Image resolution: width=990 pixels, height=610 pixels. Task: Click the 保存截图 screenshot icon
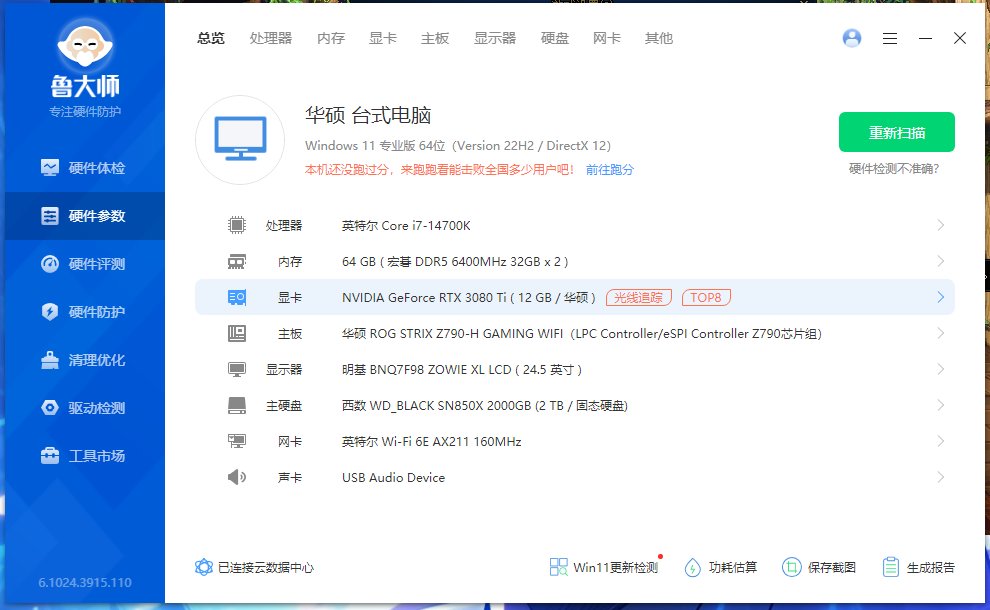(791, 567)
